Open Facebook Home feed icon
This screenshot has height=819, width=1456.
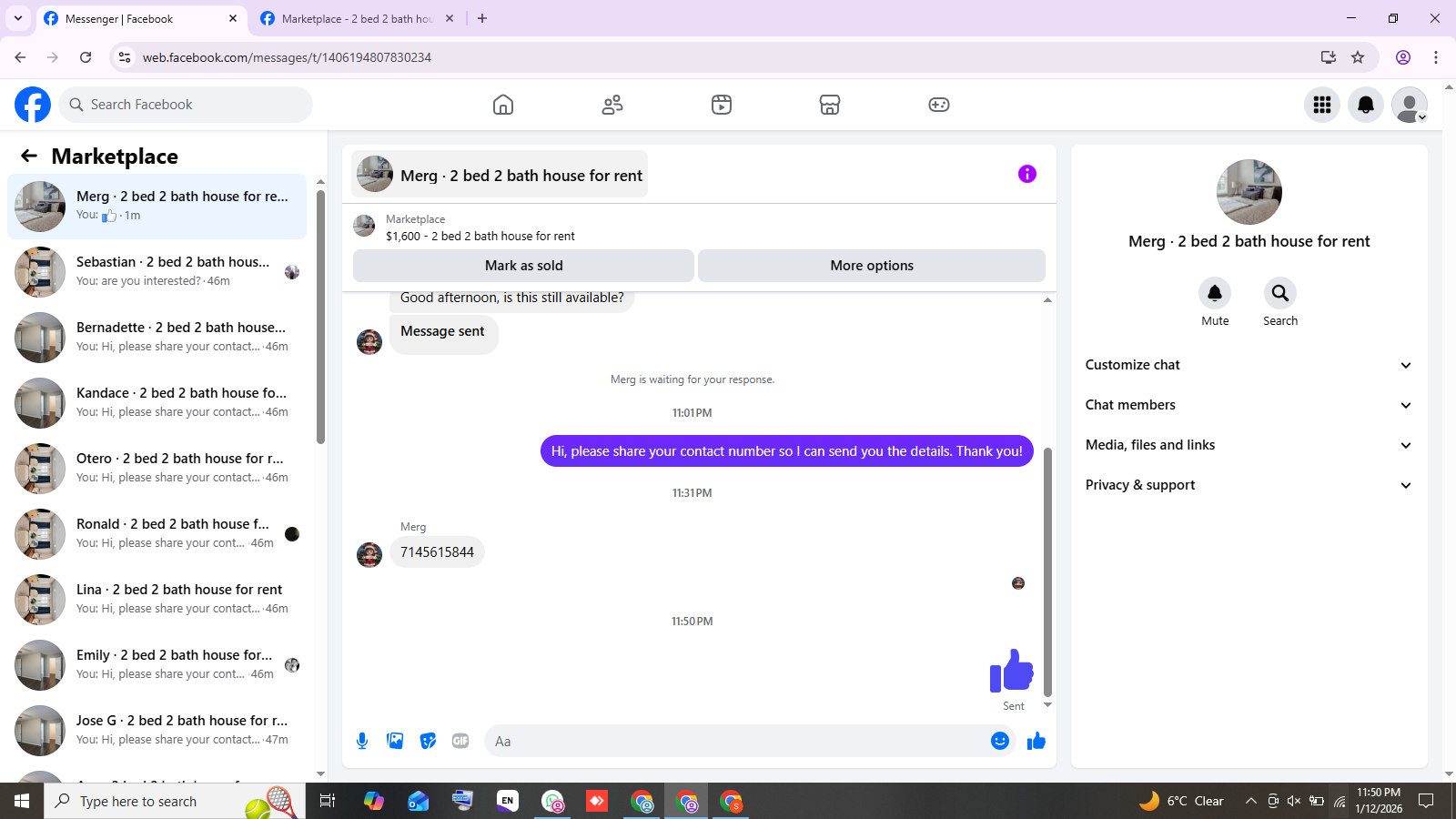pyautogui.click(x=503, y=105)
